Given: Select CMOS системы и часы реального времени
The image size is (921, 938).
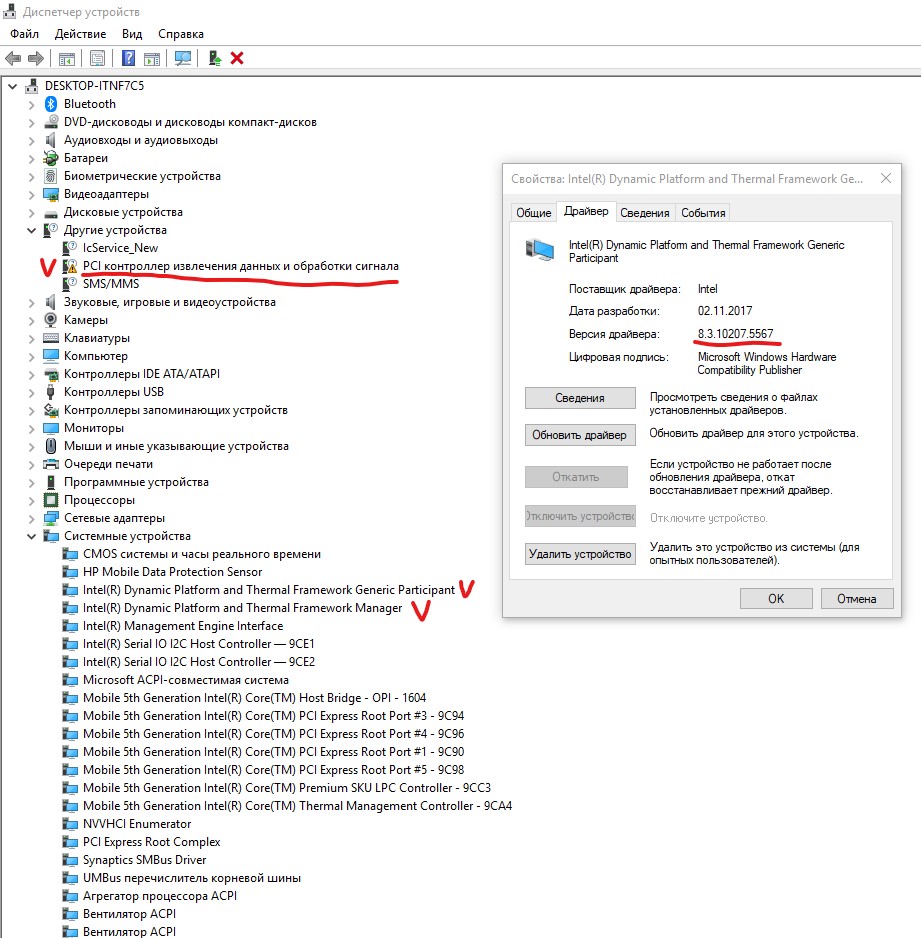Looking at the screenshot, I should 202,555.
